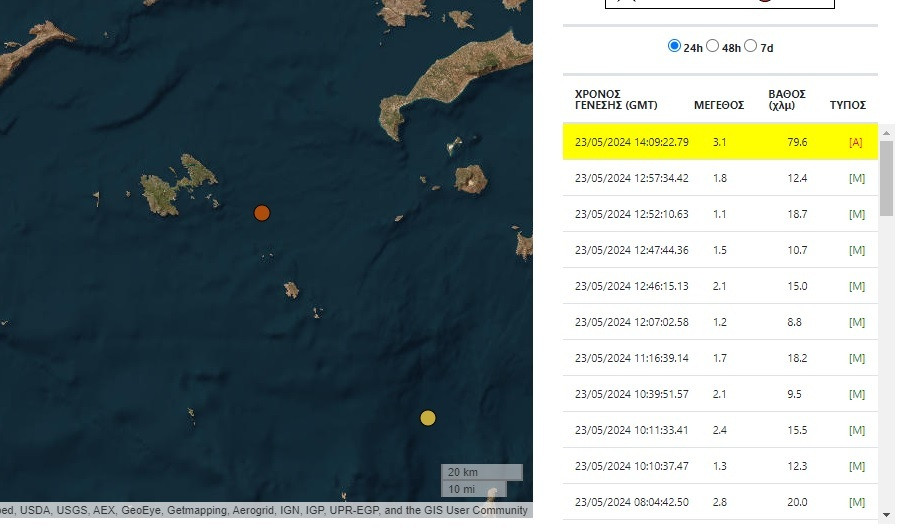Open [M] link for 12:47:44.36 event
Image resolution: width=900 pixels, height=529 pixels.
(x=857, y=250)
